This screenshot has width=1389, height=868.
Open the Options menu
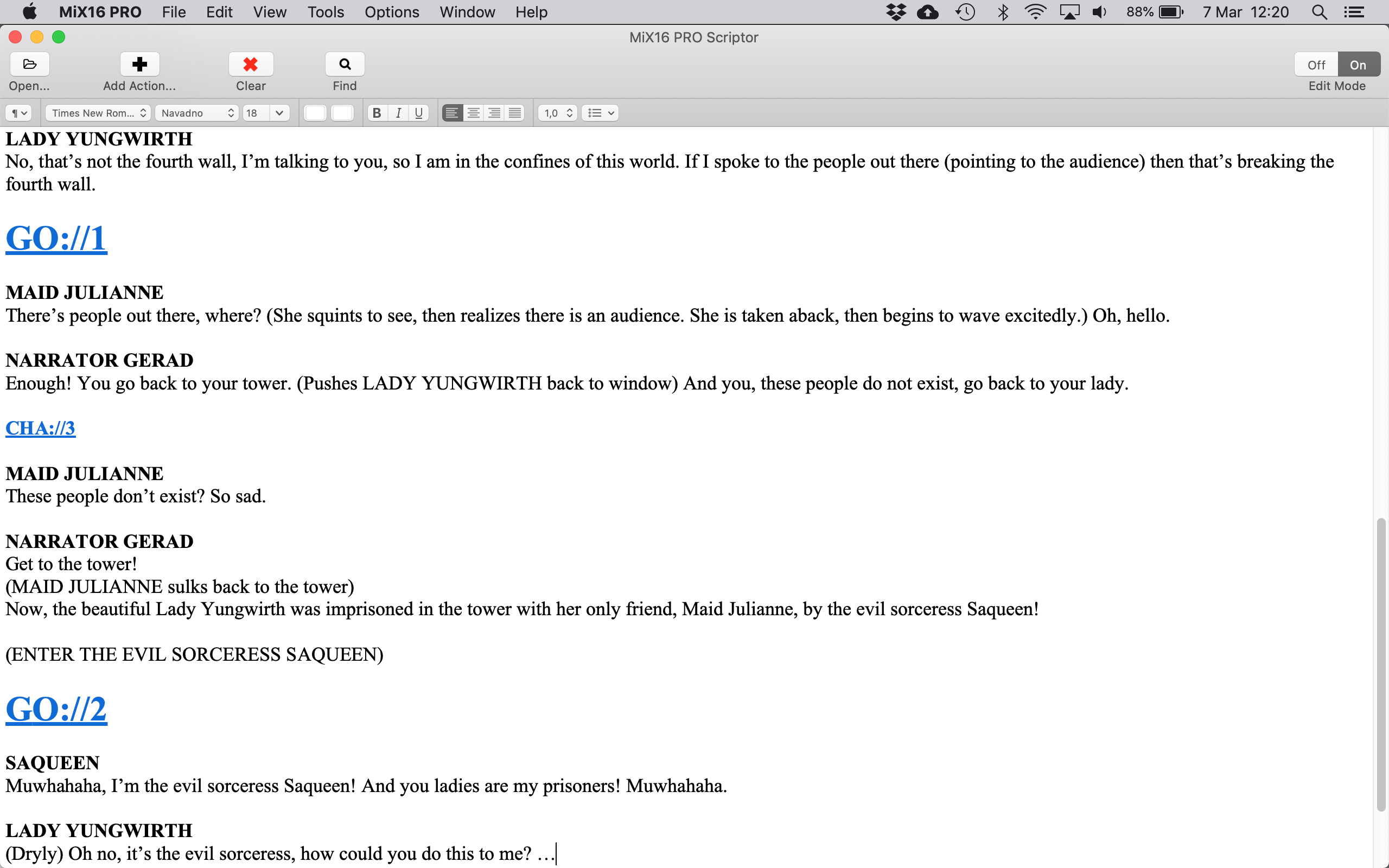[391, 12]
